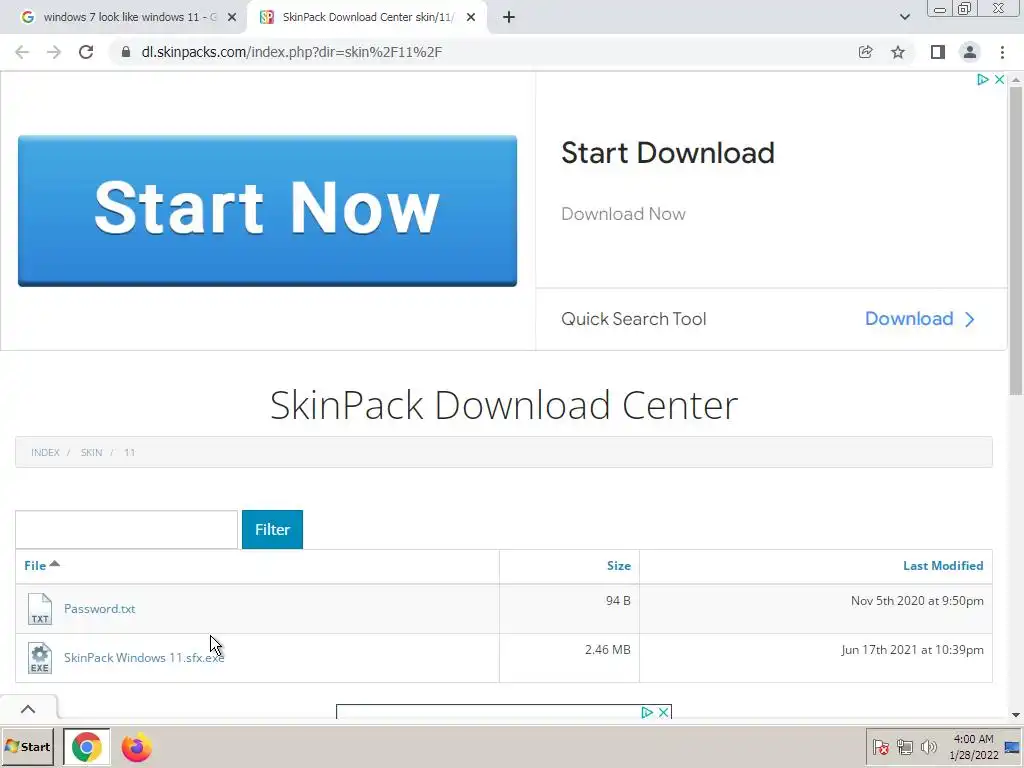Bookmark this page with the star
The image size is (1024, 768).
(898, 52)
